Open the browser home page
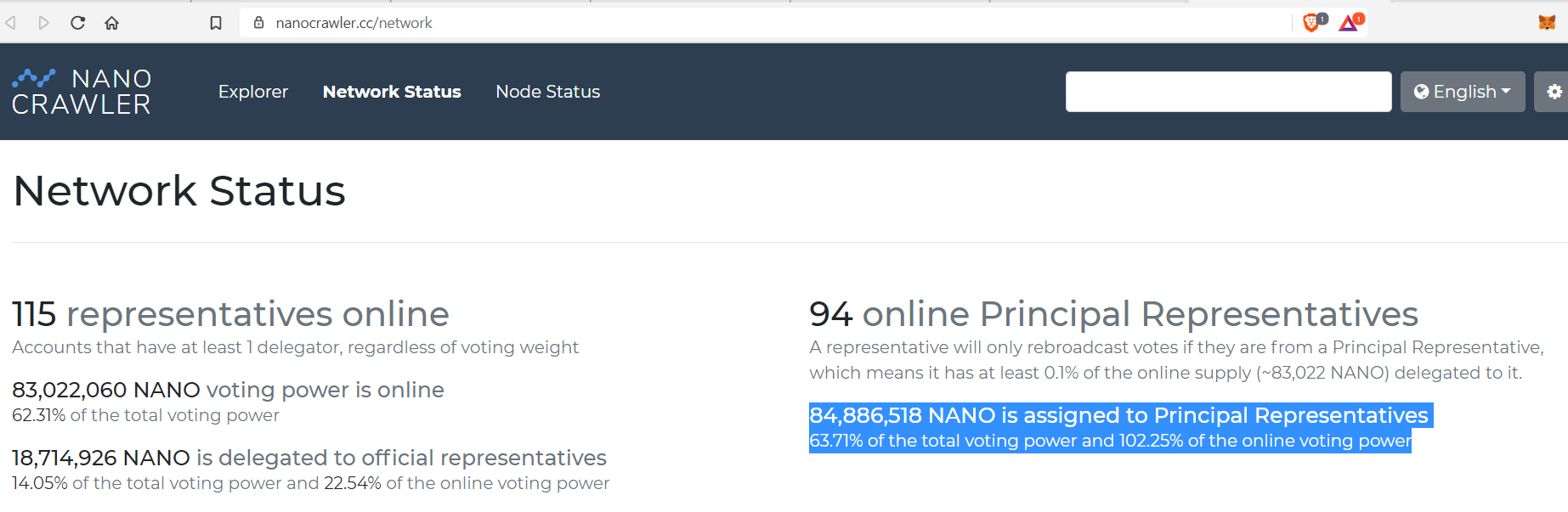Viewport: 1568px width, 512px height. [x=111, y=23]
